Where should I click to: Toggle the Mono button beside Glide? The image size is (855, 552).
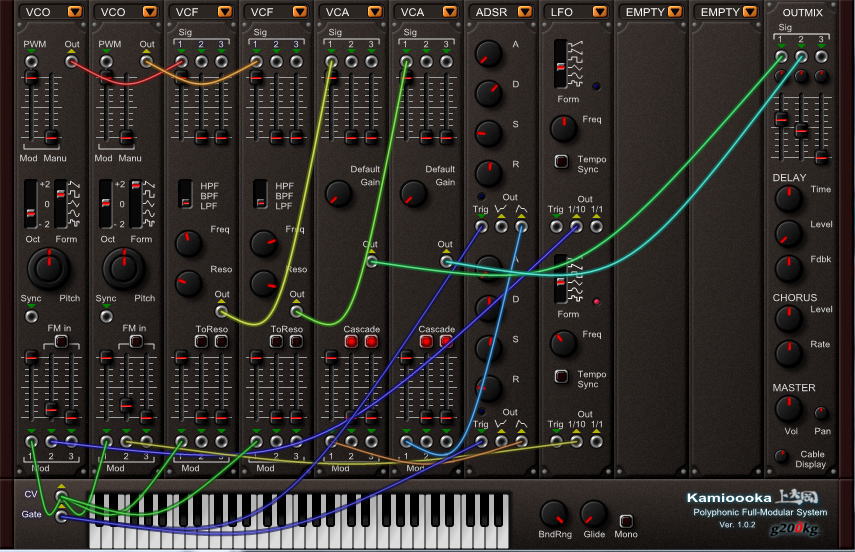pyautogui.click(x=626, y=521)
